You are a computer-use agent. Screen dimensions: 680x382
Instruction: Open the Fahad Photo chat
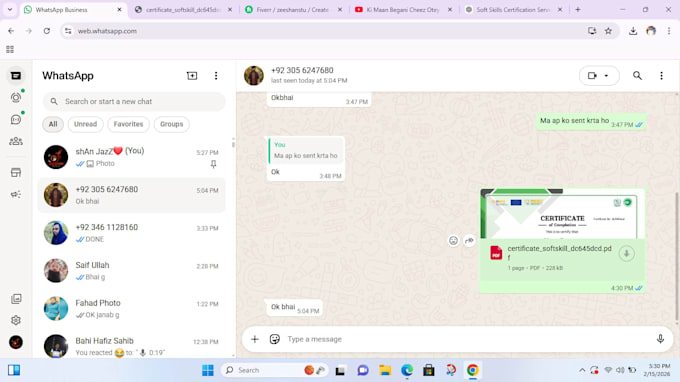pos(132,308)
